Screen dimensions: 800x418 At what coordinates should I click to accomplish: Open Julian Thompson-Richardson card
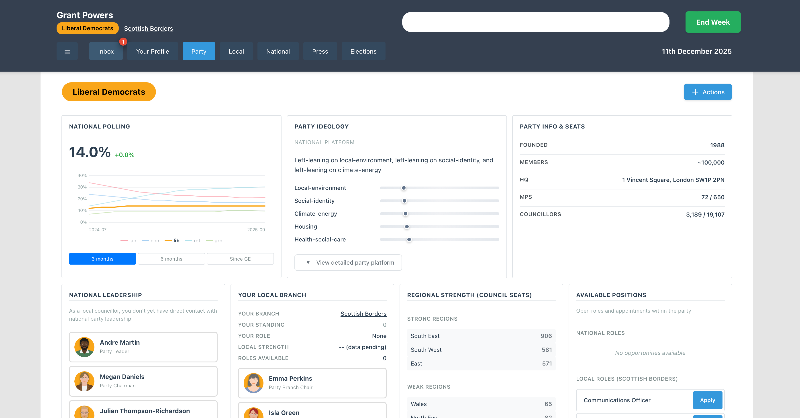coord(143,409)
